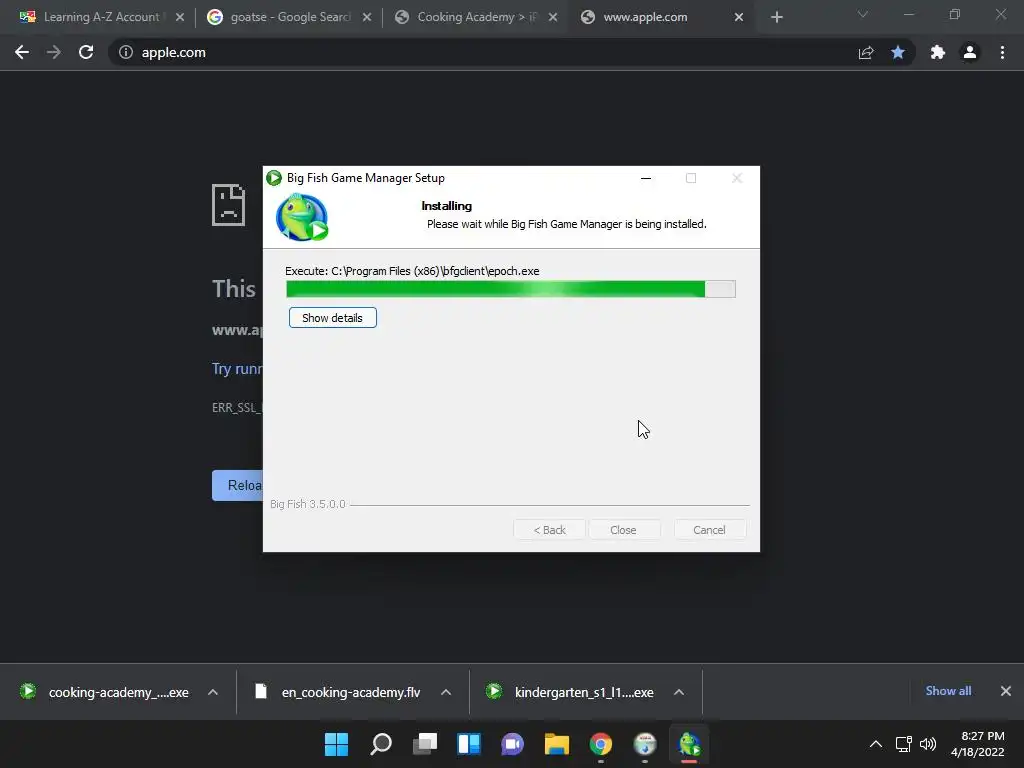Switch to goatse Google Search tab
This screenshot has height=768, width=1024.
290,17
